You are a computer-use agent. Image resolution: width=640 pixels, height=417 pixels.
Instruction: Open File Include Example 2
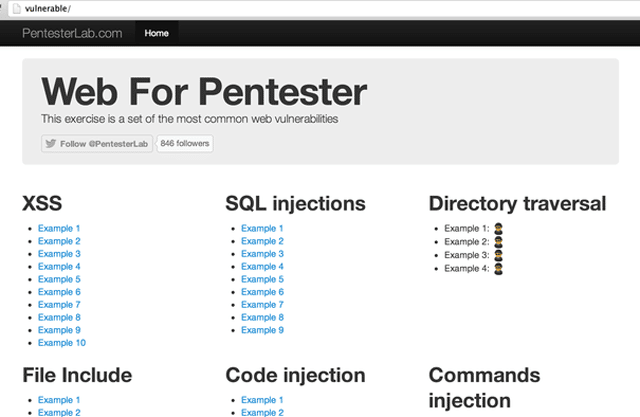[59, 412]
